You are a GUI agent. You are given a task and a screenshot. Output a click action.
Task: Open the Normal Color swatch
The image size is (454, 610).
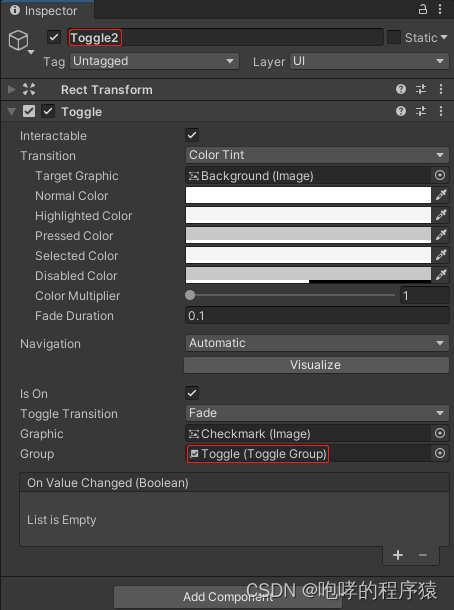pyautogui.click(x=308, y=195)
